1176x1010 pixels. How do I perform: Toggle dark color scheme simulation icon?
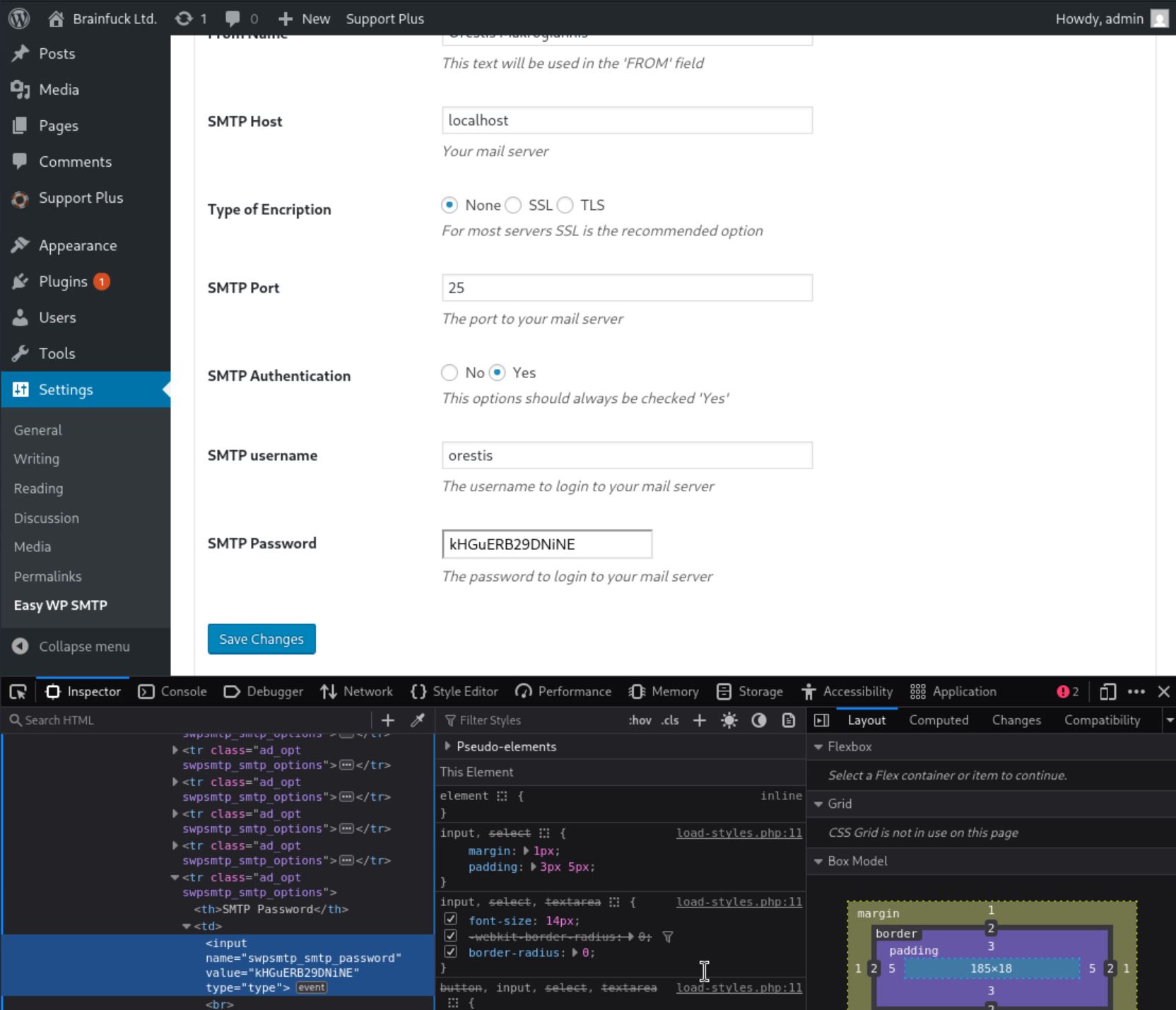point(758,720)
